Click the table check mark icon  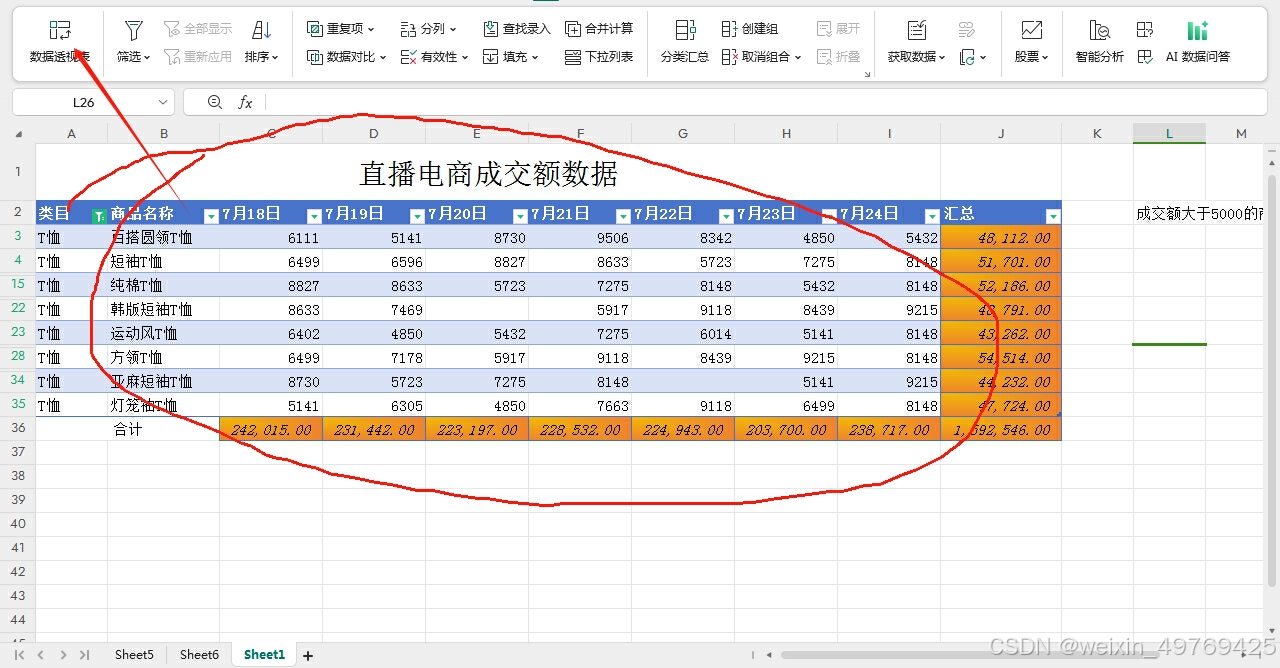point(1145,58)
